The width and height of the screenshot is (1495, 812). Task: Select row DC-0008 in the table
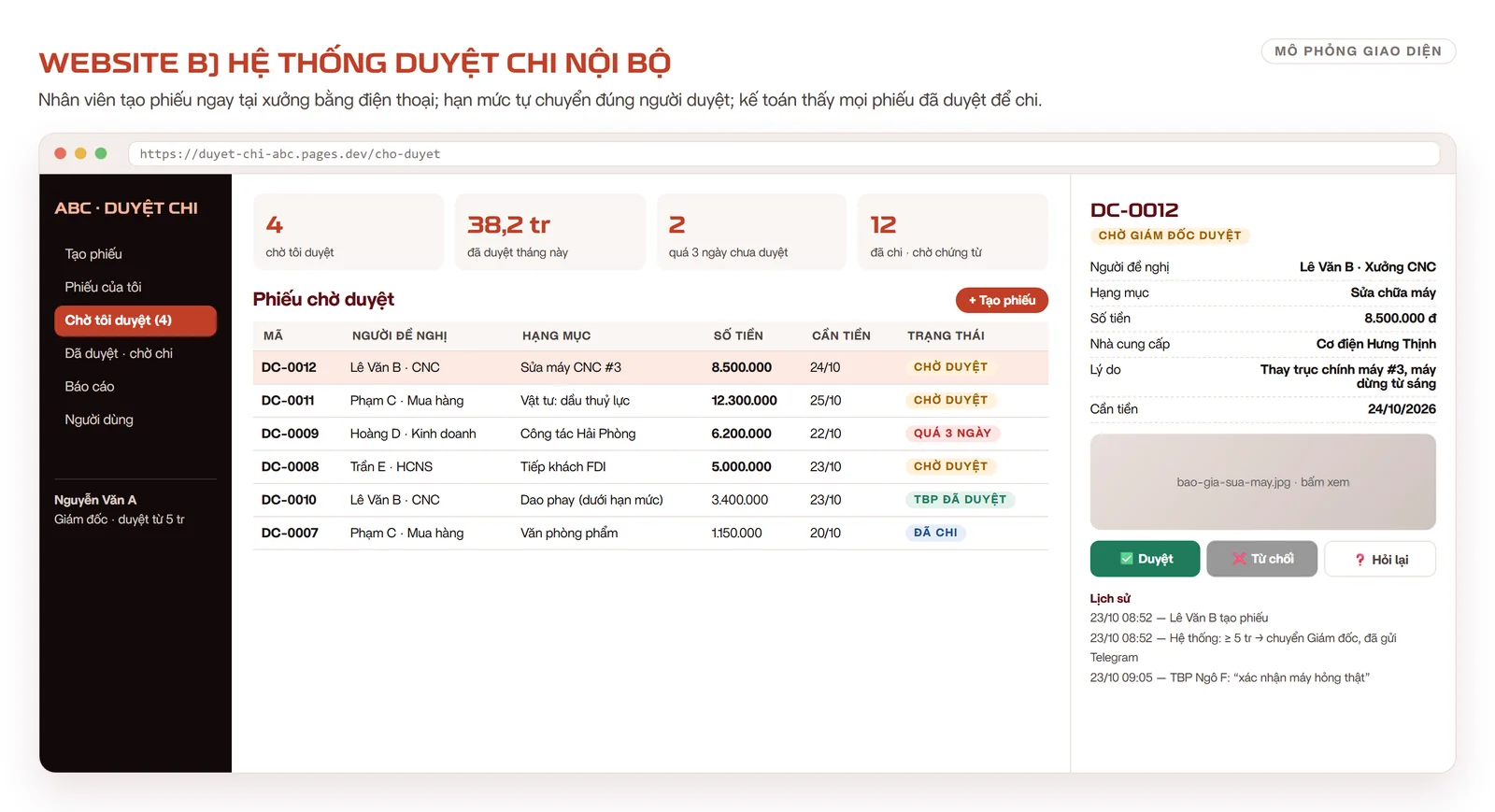tap(650, 467)
